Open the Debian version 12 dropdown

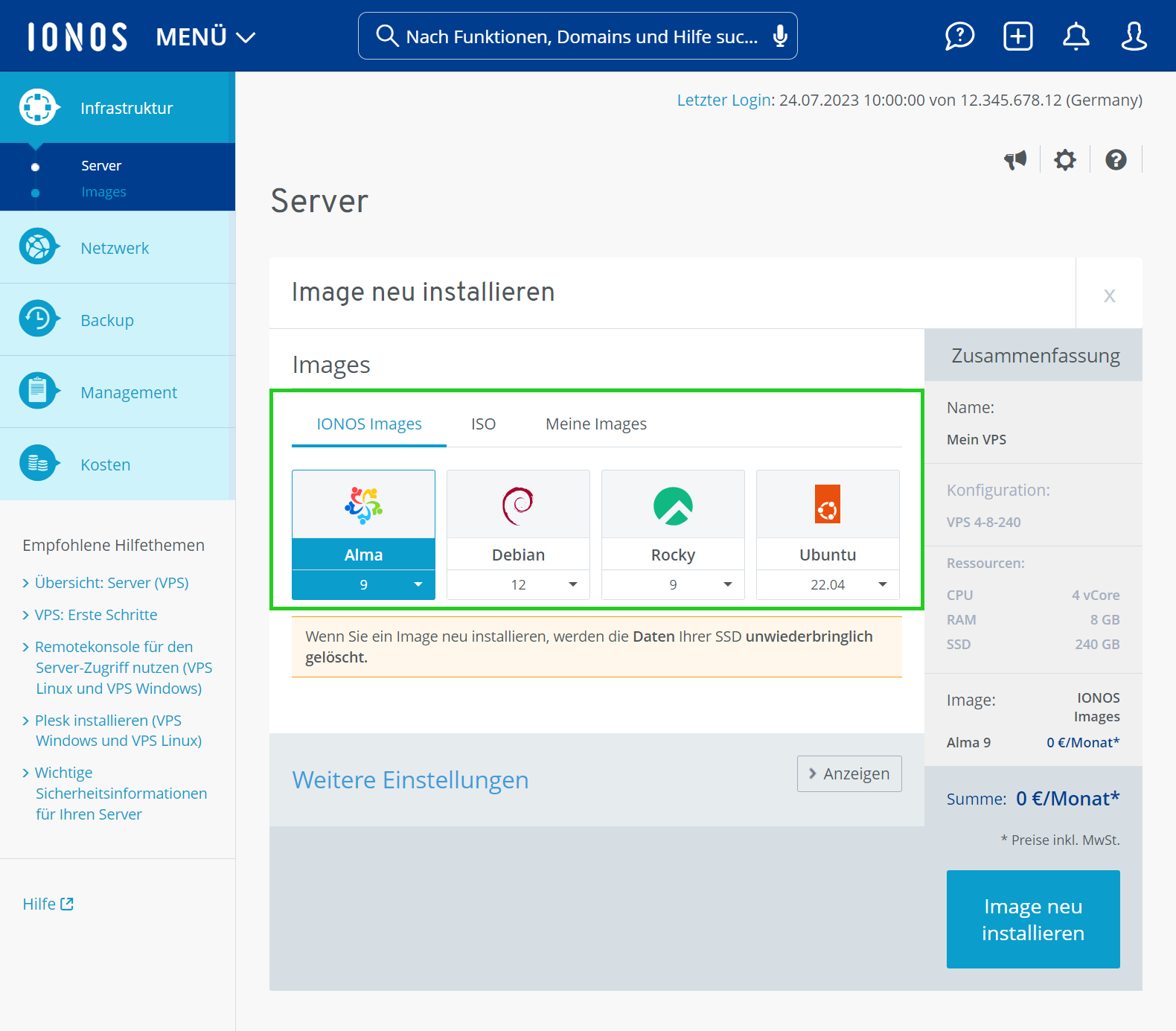point(518,584)
